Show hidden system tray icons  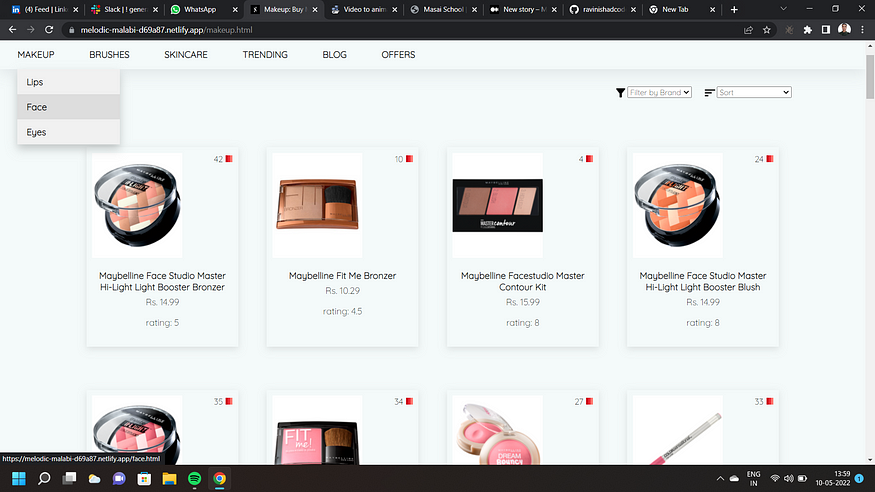tap(720, 479)
